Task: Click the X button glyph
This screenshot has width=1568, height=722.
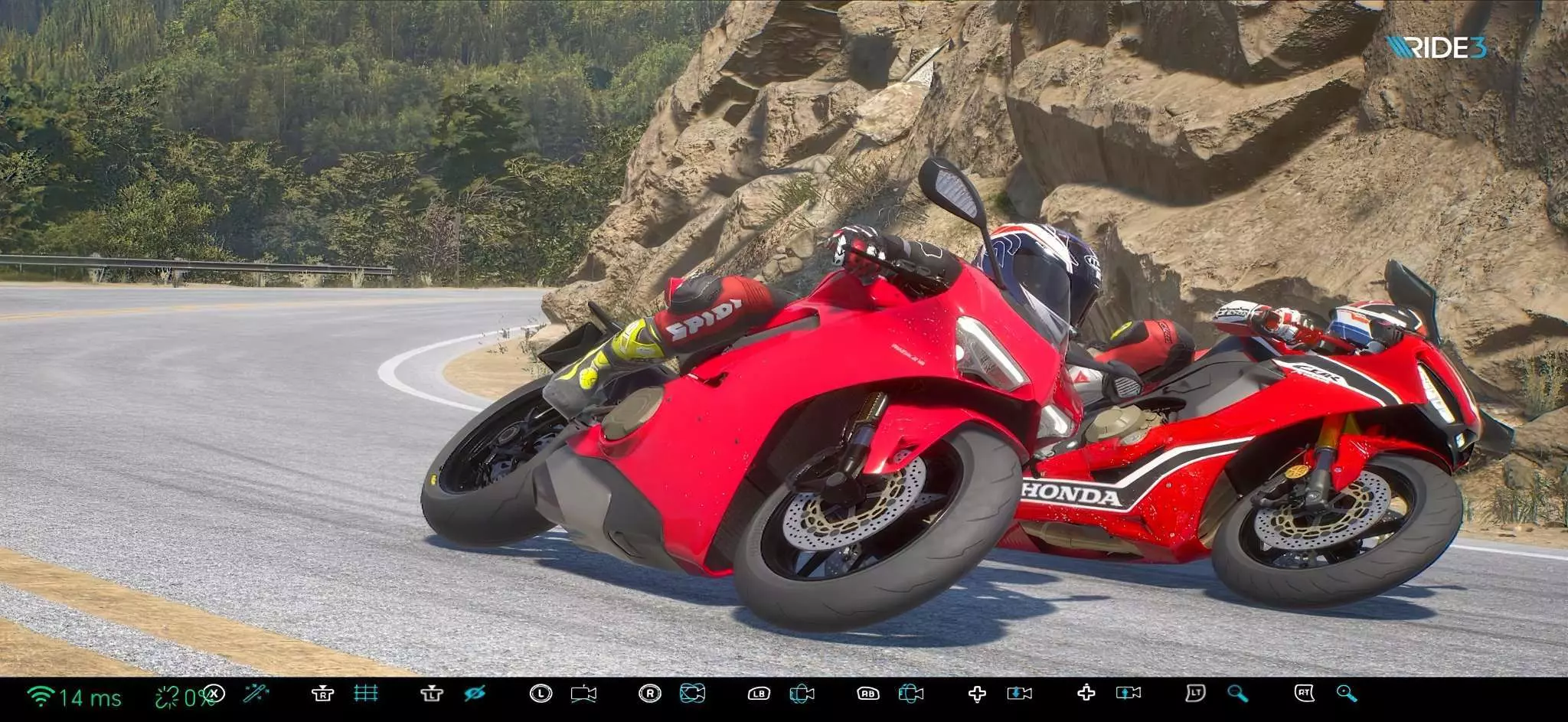Action: pos(214,694)
